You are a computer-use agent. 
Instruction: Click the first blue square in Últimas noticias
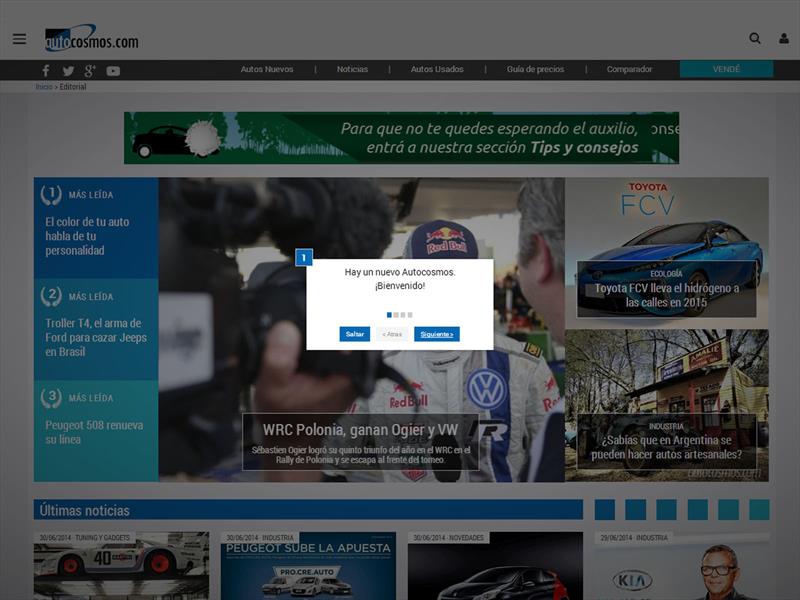coord(605,510)
